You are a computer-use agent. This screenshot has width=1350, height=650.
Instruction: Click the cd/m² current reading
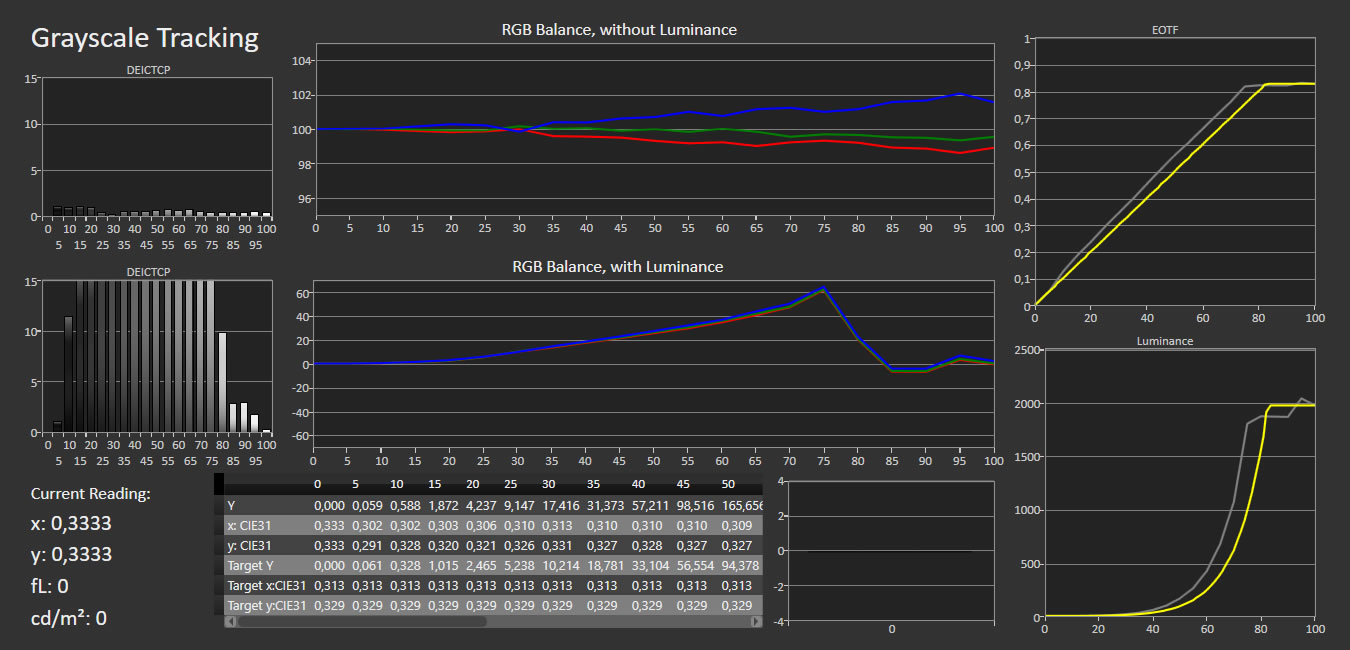(69, 618)
